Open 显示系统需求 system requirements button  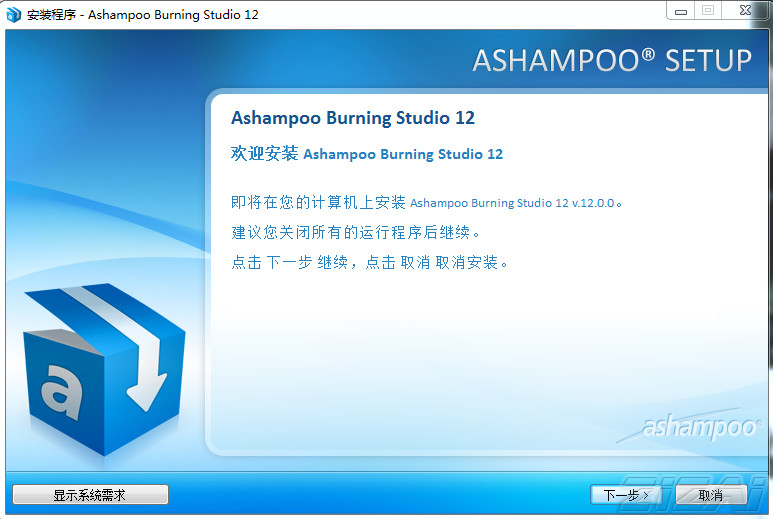[90, 495]
